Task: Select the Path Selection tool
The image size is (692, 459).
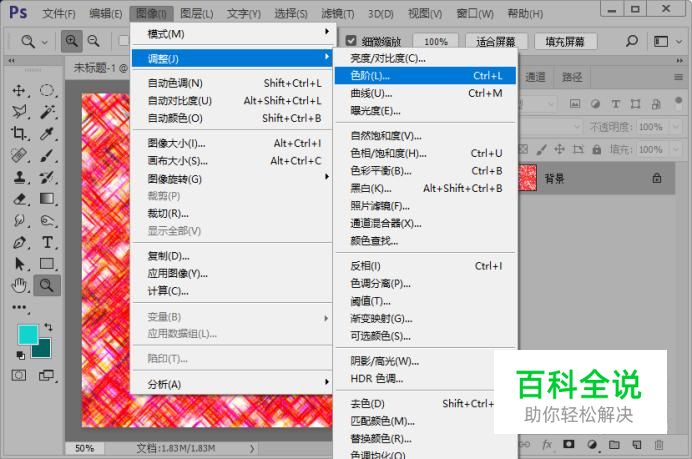Action: click(19, 264)
